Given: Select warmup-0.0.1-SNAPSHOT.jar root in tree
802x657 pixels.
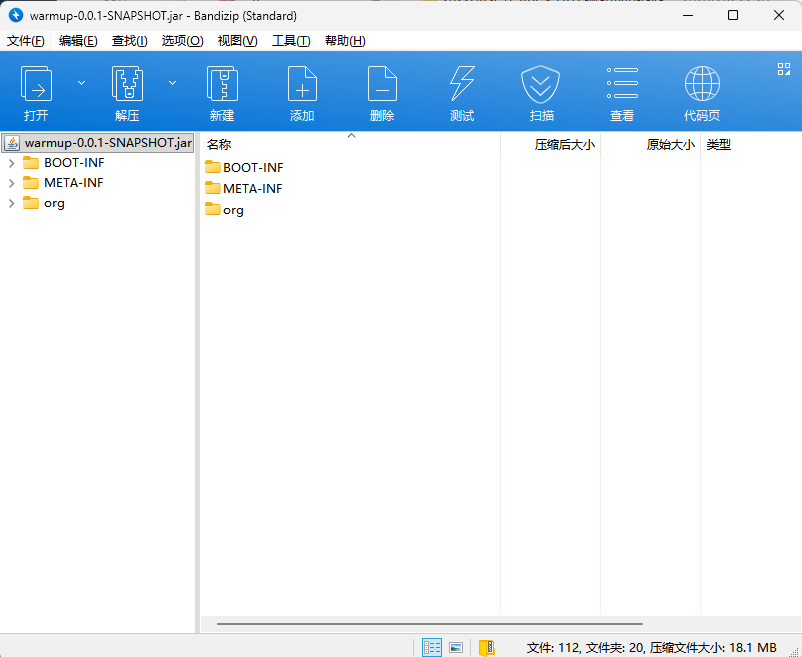Looking at the screenshot, I should (x=98, y=143).
